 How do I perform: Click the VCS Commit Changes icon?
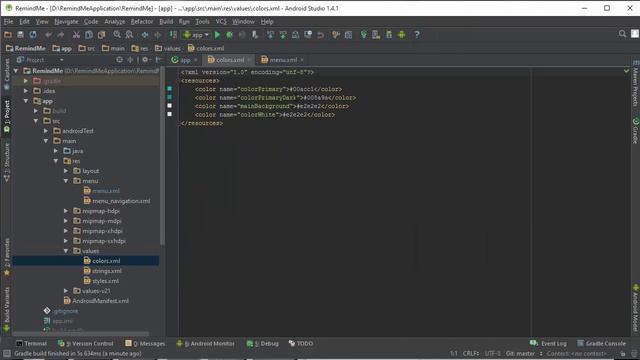[x=283, y=35]
